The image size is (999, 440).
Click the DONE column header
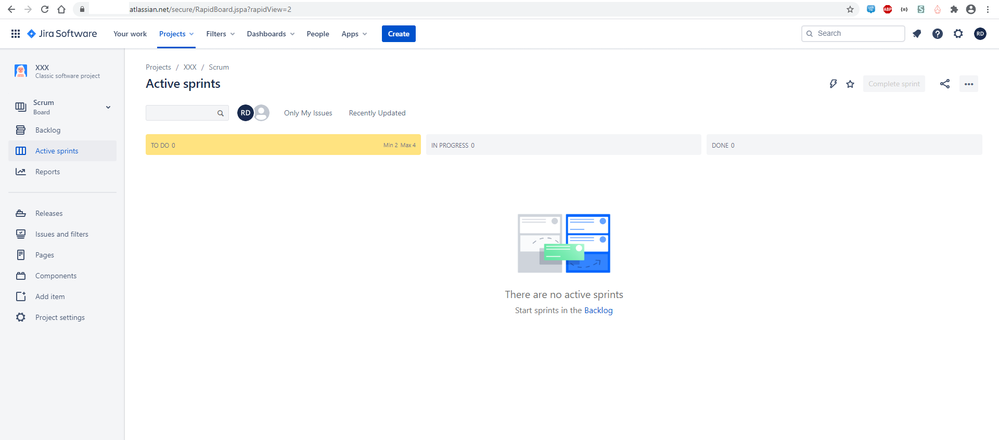coord(844,145)
